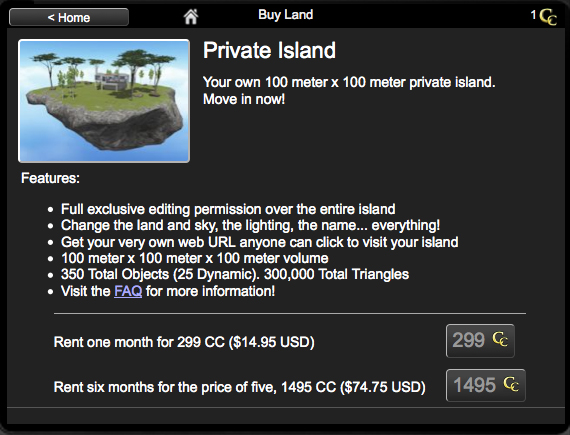Rent one month using the 299 CC button
The width and height of the screenshot is (570, 435).
480,341
